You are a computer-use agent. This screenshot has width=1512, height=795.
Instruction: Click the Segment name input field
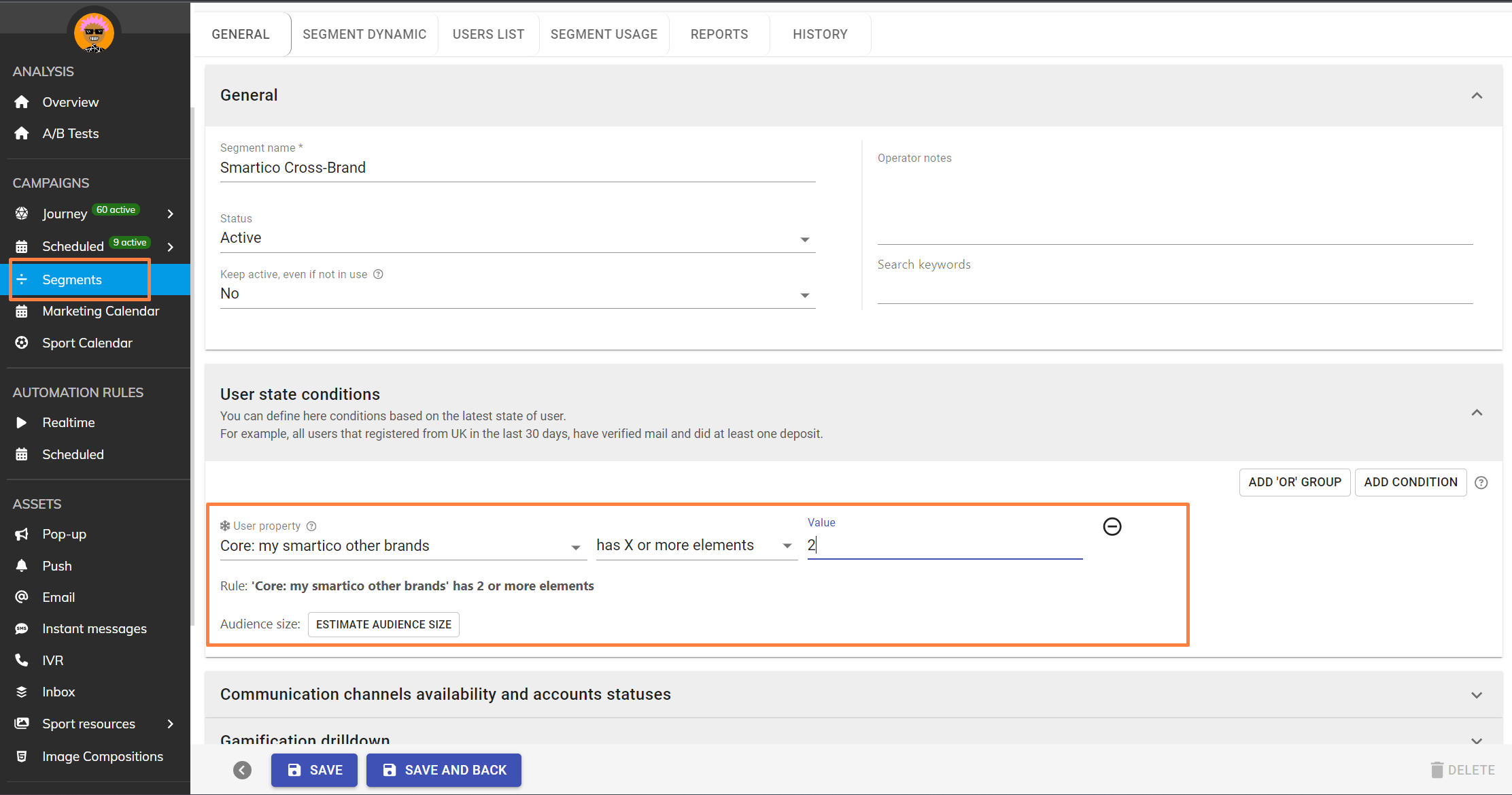517,168
